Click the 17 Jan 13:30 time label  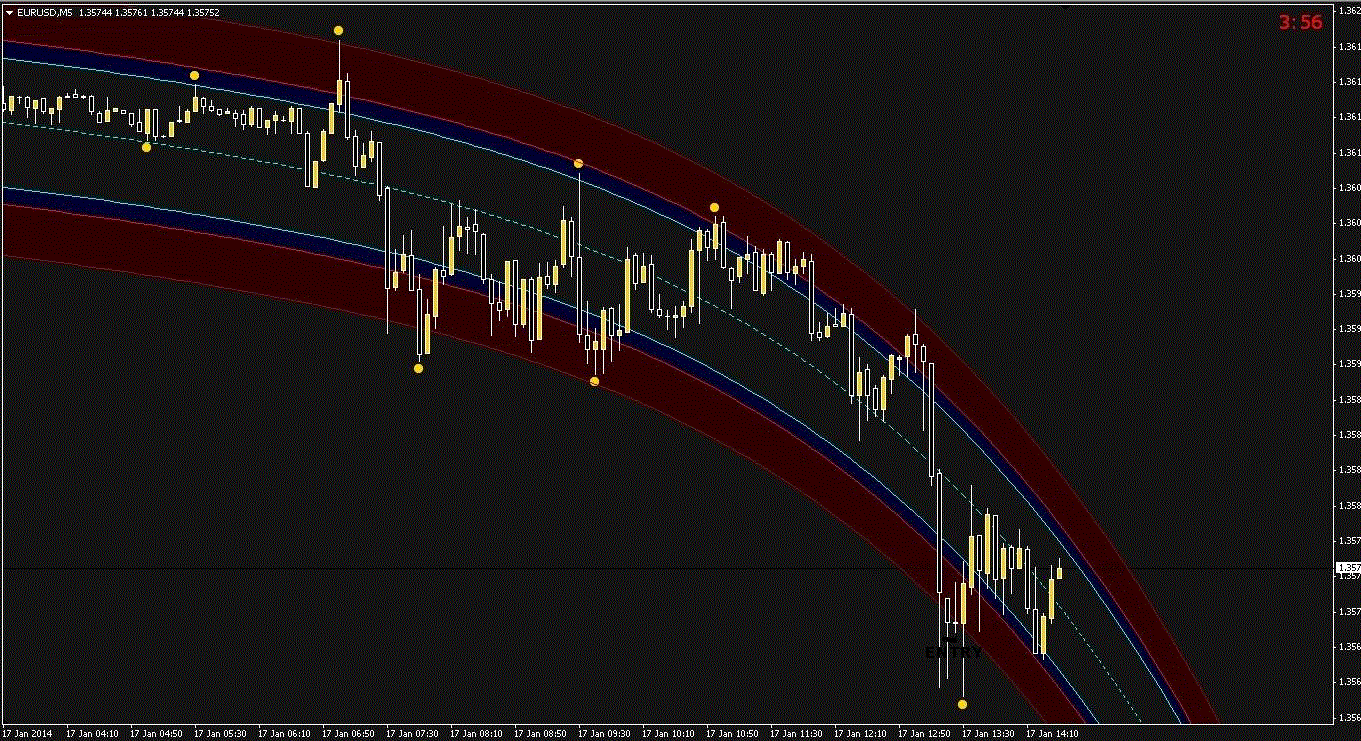pos(988,733)
